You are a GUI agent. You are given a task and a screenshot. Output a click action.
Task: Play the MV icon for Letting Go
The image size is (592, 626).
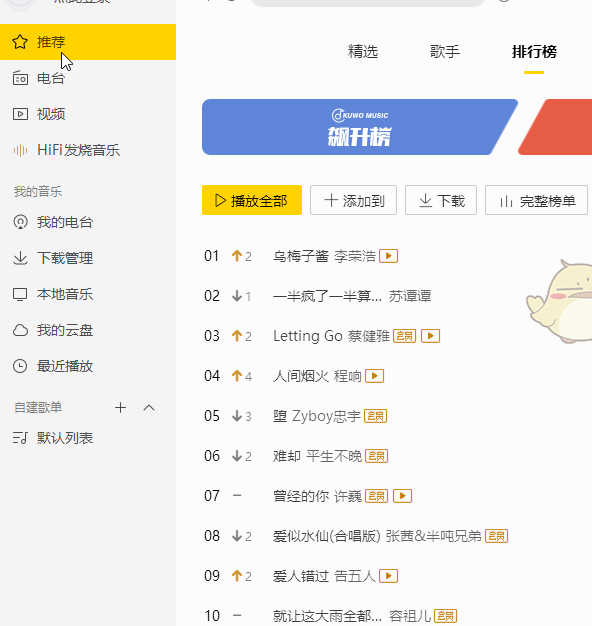(430, 336)
